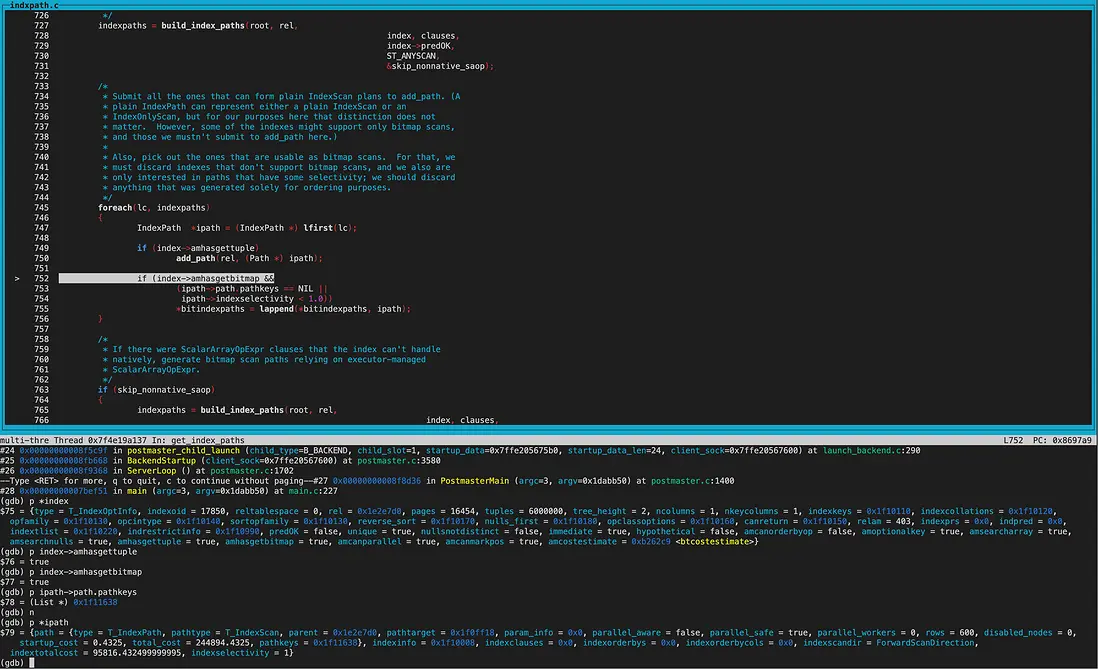This screenshot has width=1098, height=669.
Task: Click the $76 = true output line
Action: [24, 562]
